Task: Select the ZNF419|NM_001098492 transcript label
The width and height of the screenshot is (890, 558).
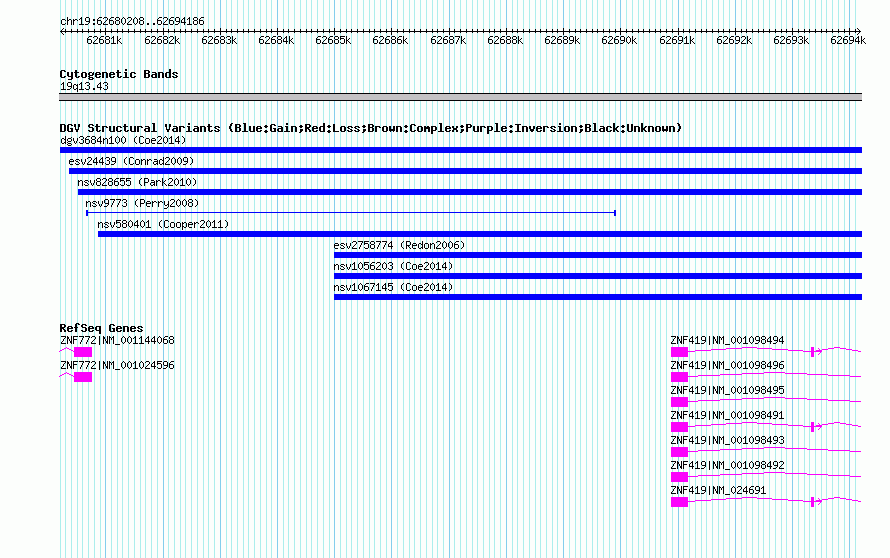Action: (x=727, y=465)
